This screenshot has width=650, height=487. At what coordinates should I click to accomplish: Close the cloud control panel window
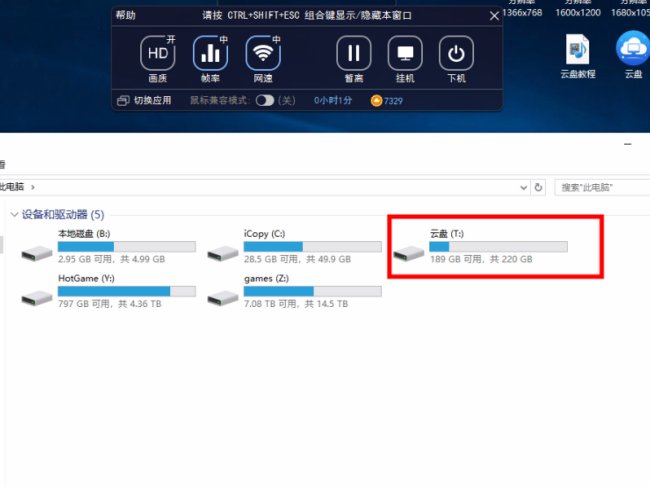click(493, 16)
